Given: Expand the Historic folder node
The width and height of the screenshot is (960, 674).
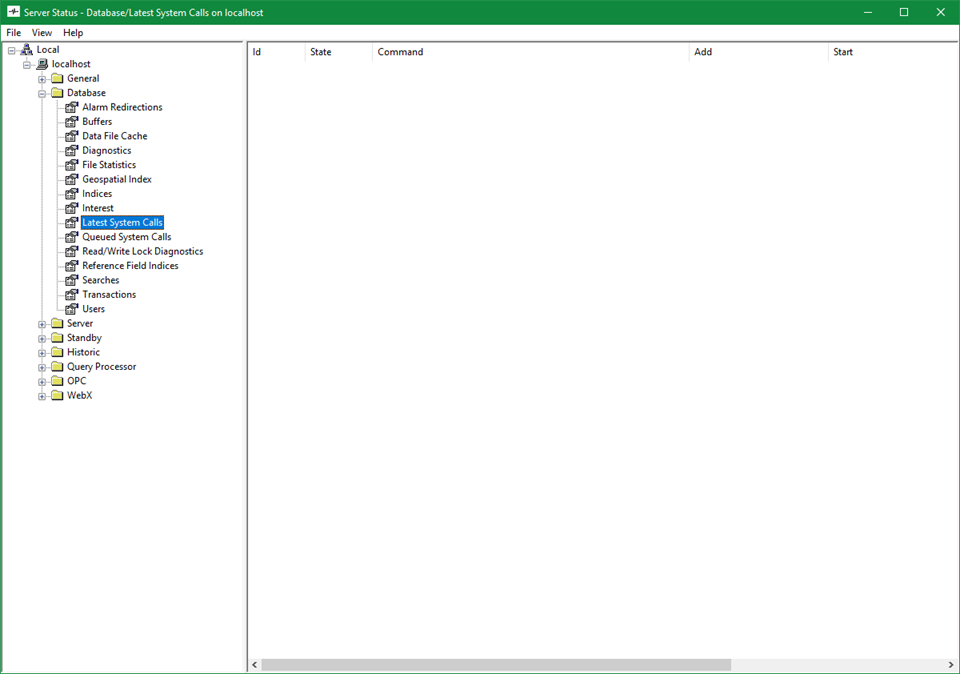Looking at the screenshot, I should pyautogui.click(x=42, y=353).
